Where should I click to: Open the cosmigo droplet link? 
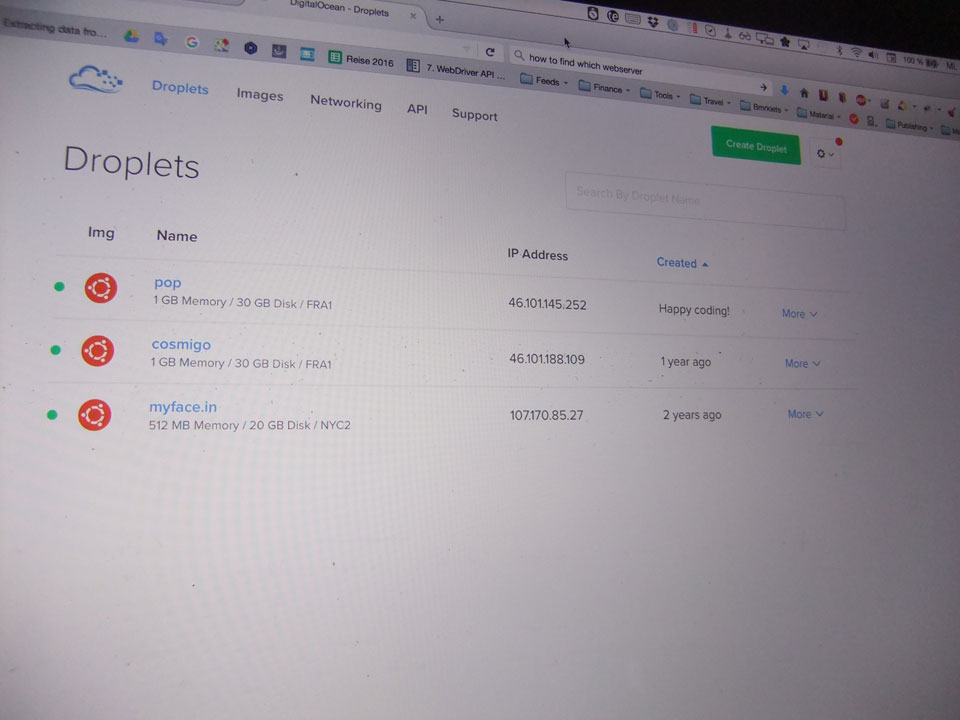pos(181,345)
